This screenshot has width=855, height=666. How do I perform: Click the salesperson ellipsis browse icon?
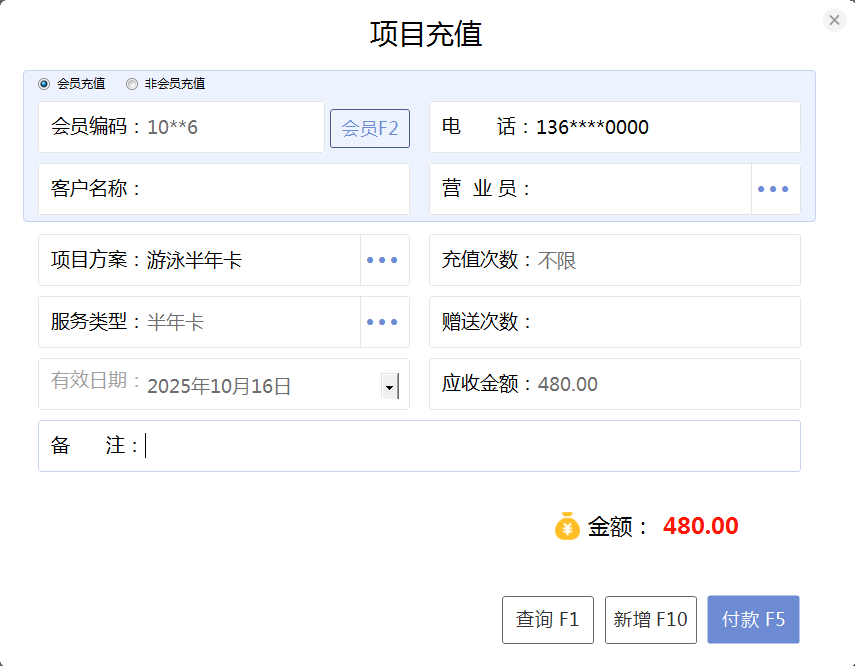tap(773, 189)
